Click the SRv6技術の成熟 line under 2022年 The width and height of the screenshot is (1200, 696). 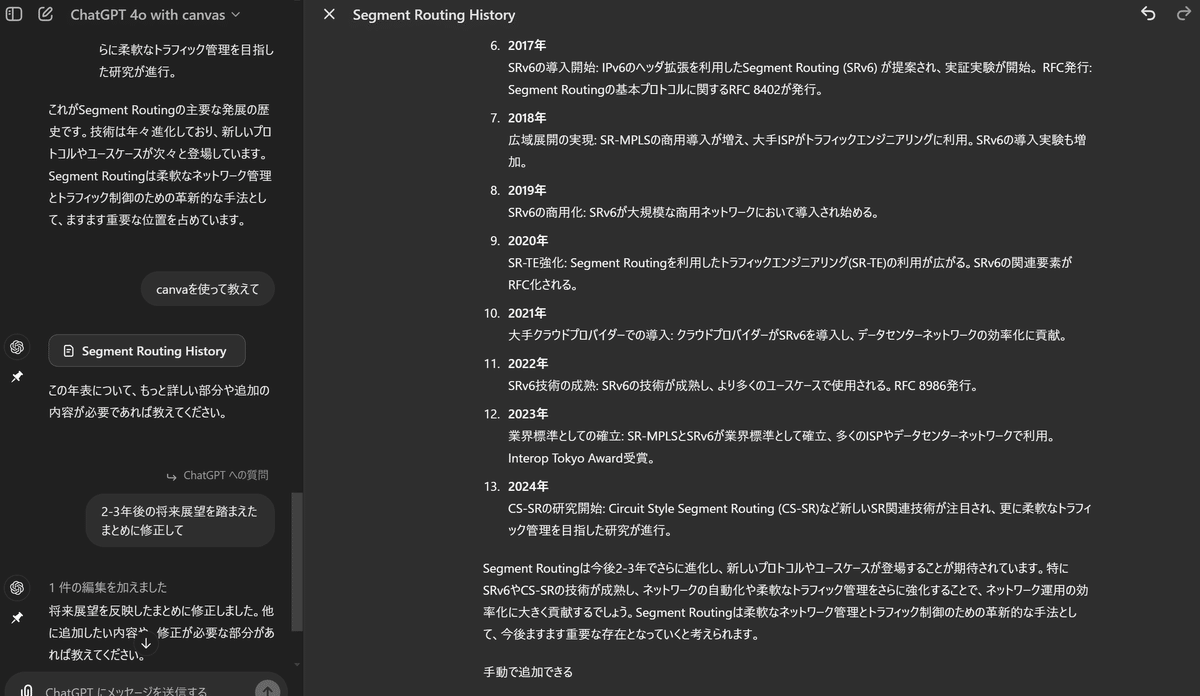pyautogui.click(x=742, y=385)
